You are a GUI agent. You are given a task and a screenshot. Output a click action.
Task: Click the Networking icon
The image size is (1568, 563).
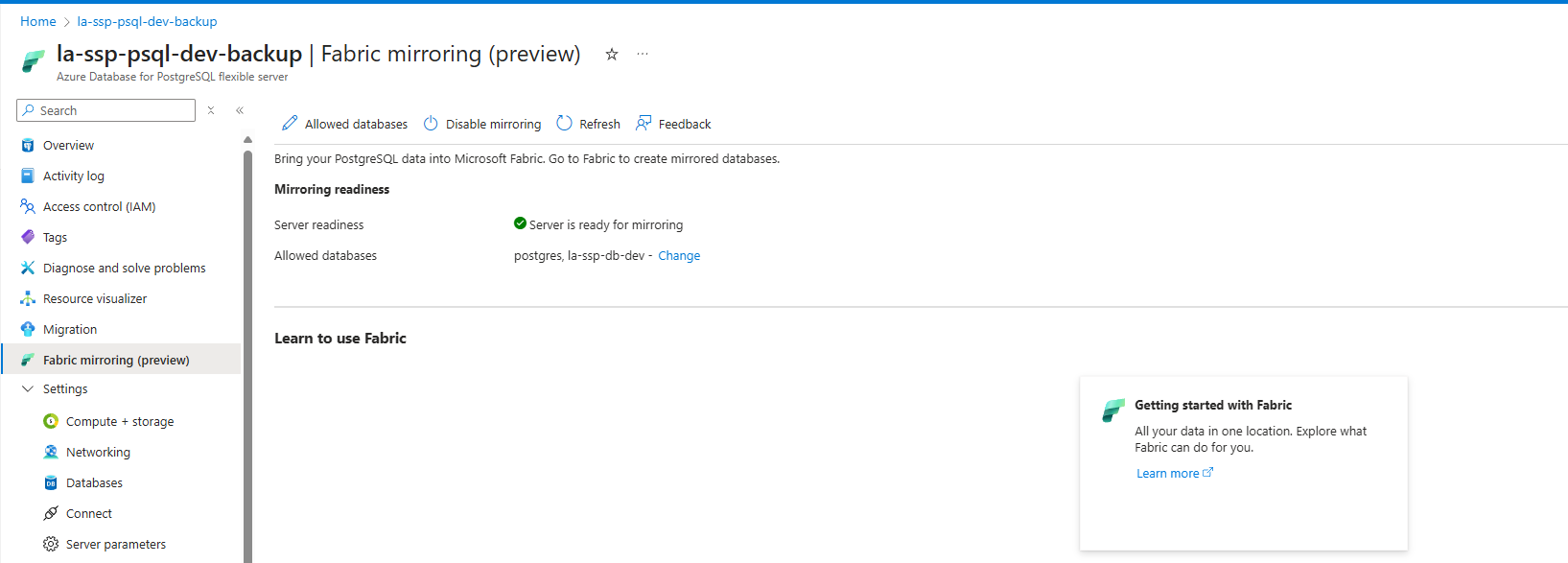(51, 453)
